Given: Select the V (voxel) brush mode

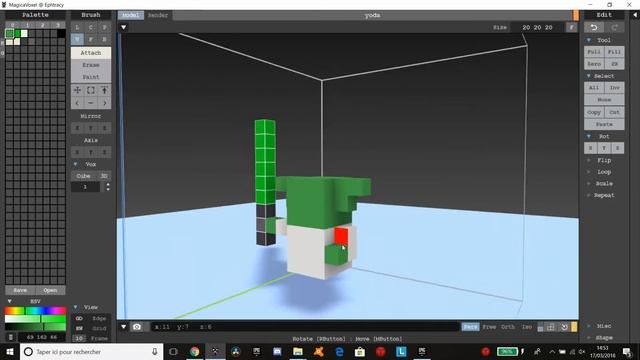Looking at the screenshot, I should [x=77, y=39].
